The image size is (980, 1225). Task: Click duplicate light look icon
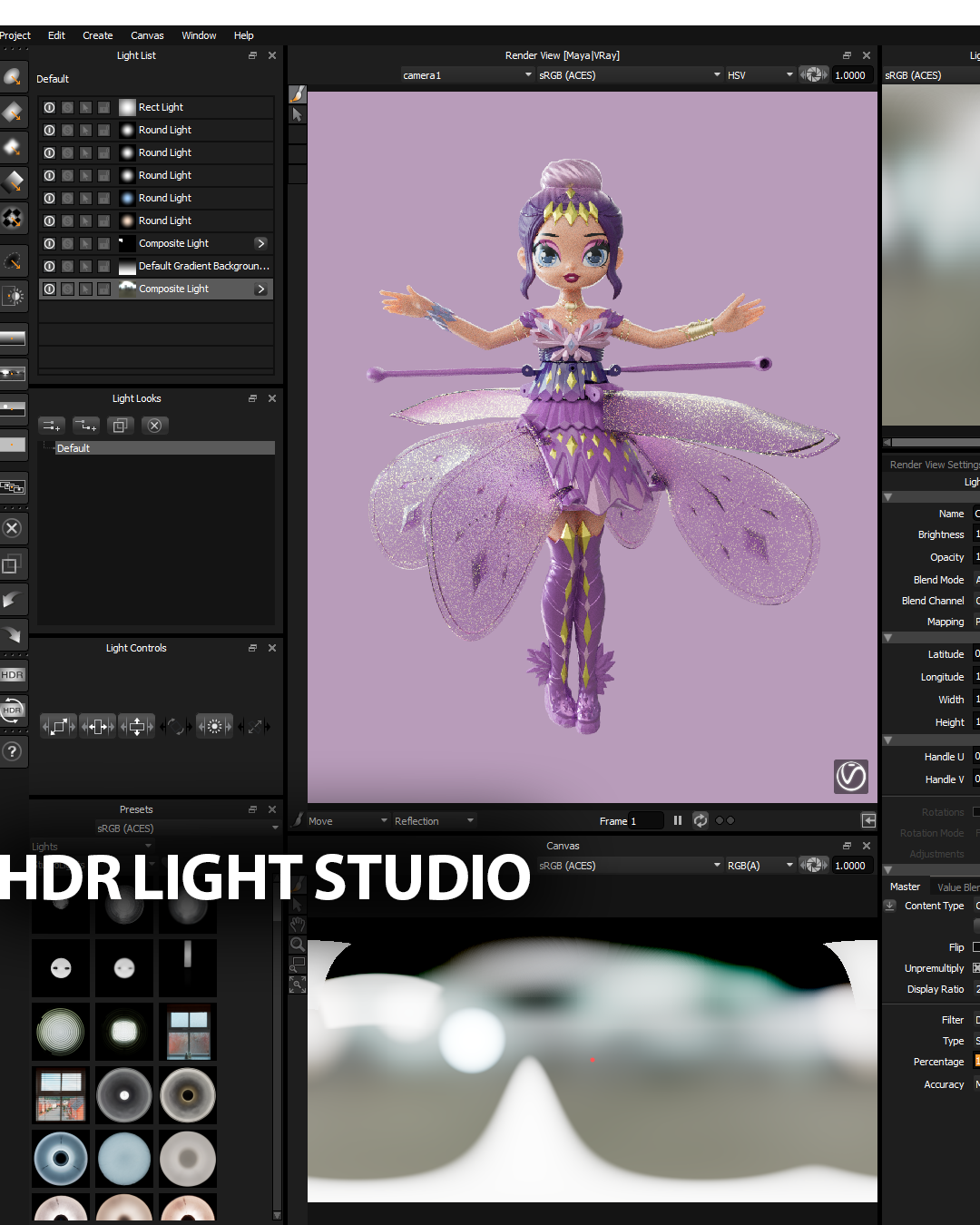(x=121, y=426)
